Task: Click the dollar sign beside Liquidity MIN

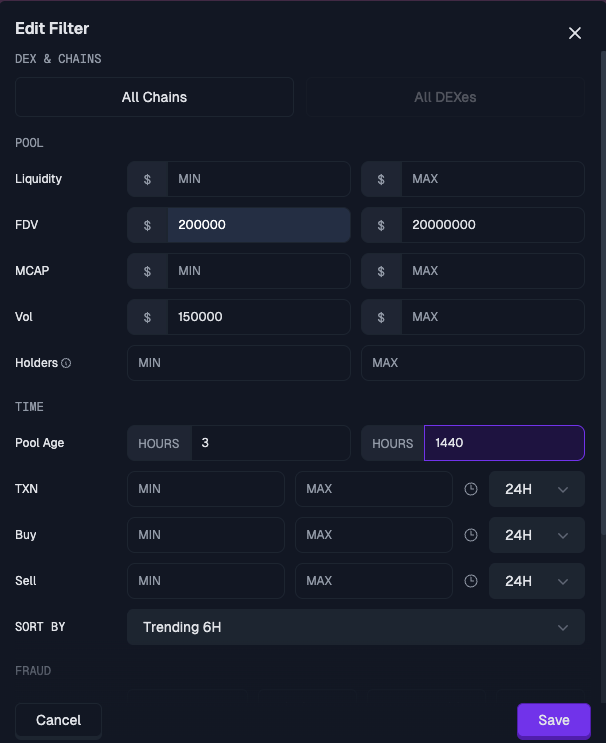Action: [x=147, y=179]
